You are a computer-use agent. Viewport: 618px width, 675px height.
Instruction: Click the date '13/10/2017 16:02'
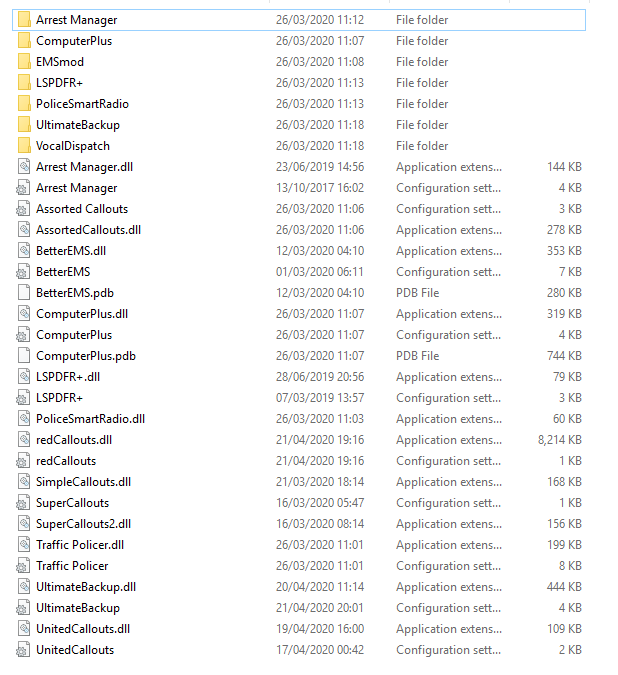coord(320,188)
